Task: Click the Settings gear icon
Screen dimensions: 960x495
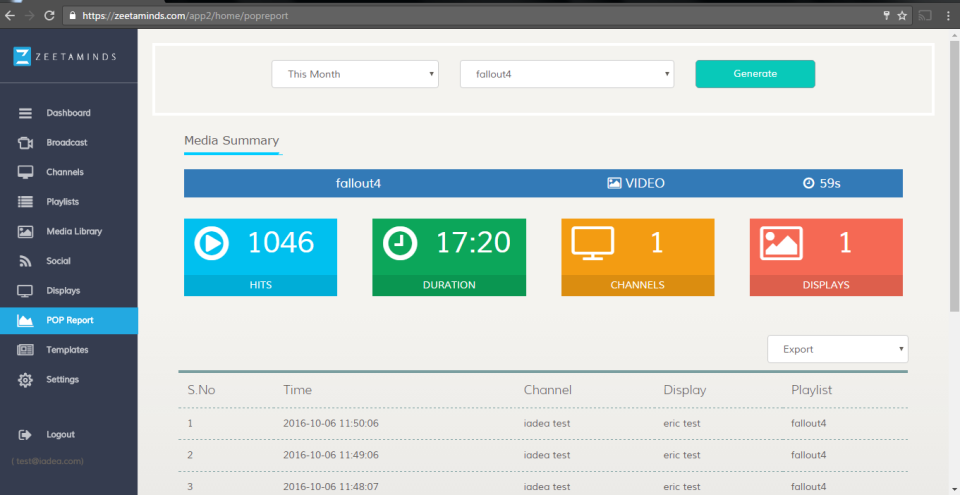Action: [25, 380]
